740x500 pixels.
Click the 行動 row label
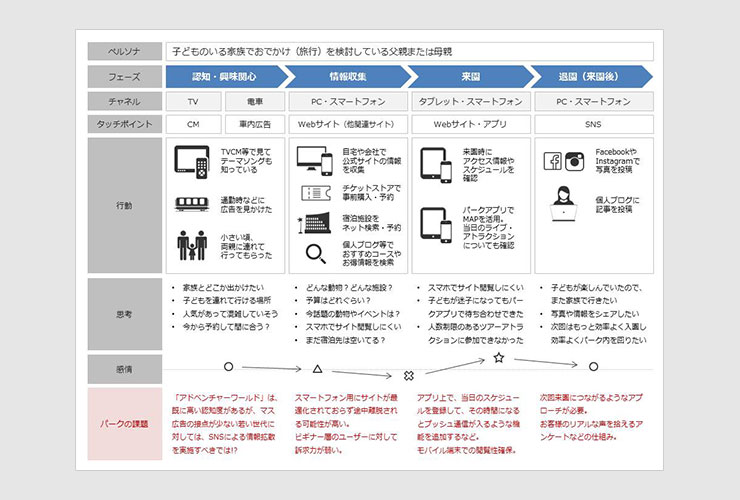125,205
